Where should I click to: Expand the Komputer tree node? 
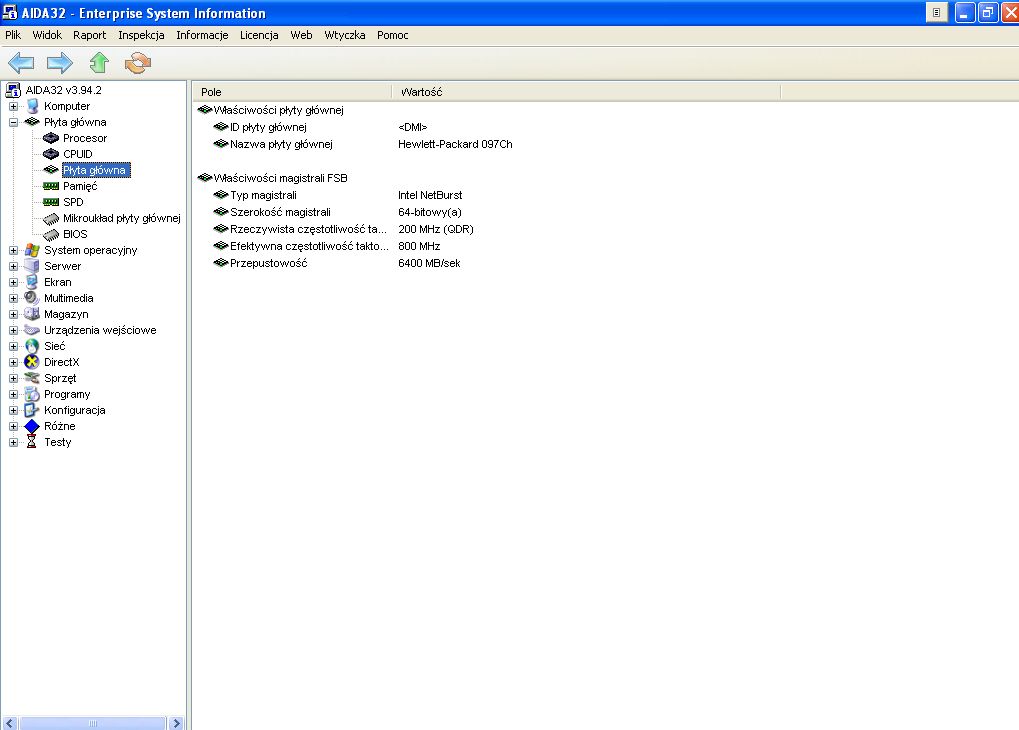click(14, 106)
